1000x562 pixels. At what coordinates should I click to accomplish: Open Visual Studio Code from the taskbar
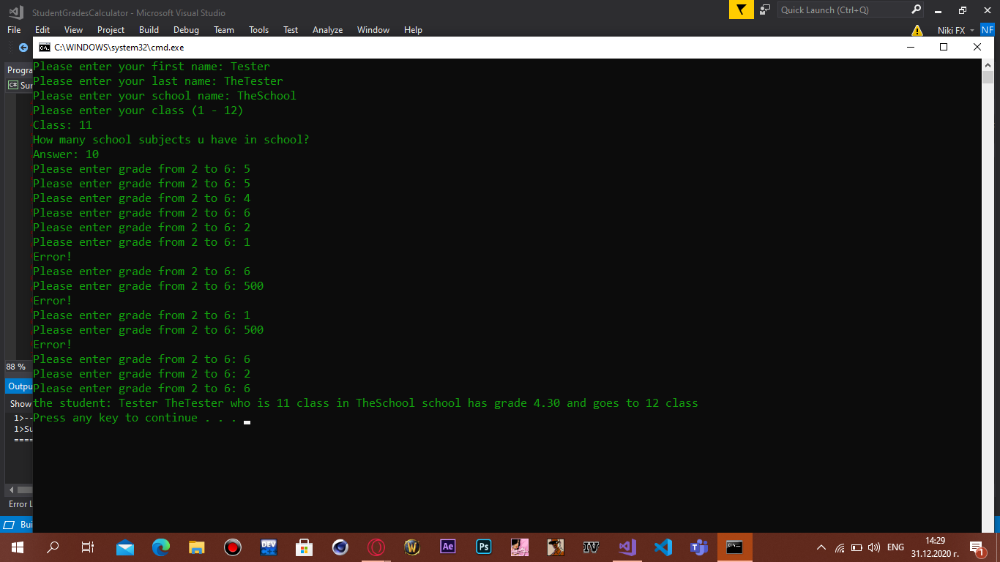pos(663,547)
